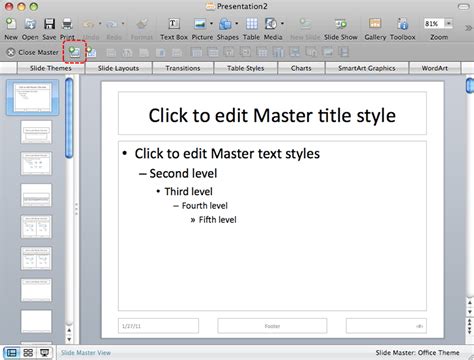Screen dimensions: 474x360
Task: Select the blank layout thumbnail
Action: pyautogui.click(x=36, y=321)
